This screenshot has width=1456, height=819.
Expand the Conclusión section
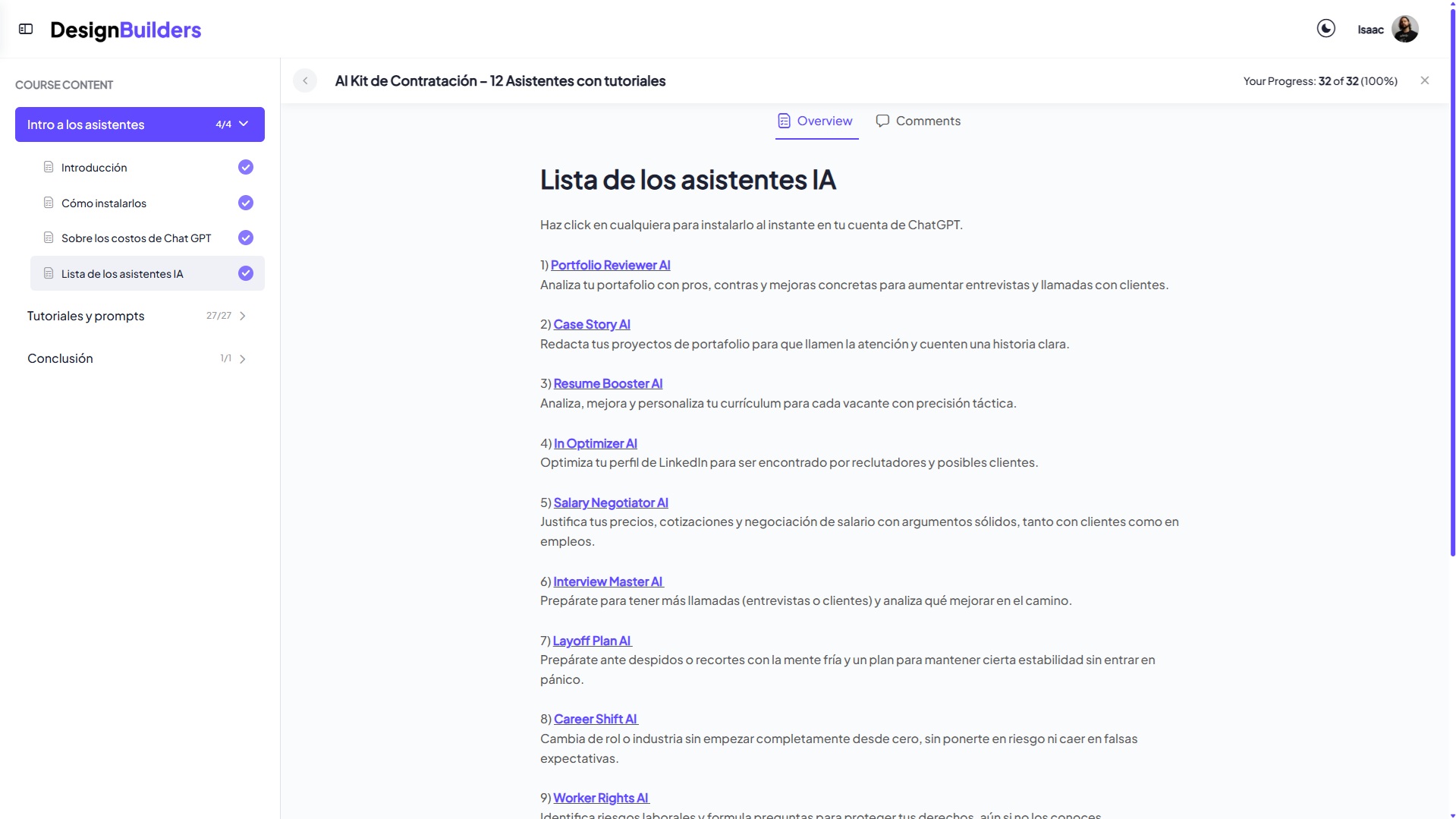click(243, 359)
